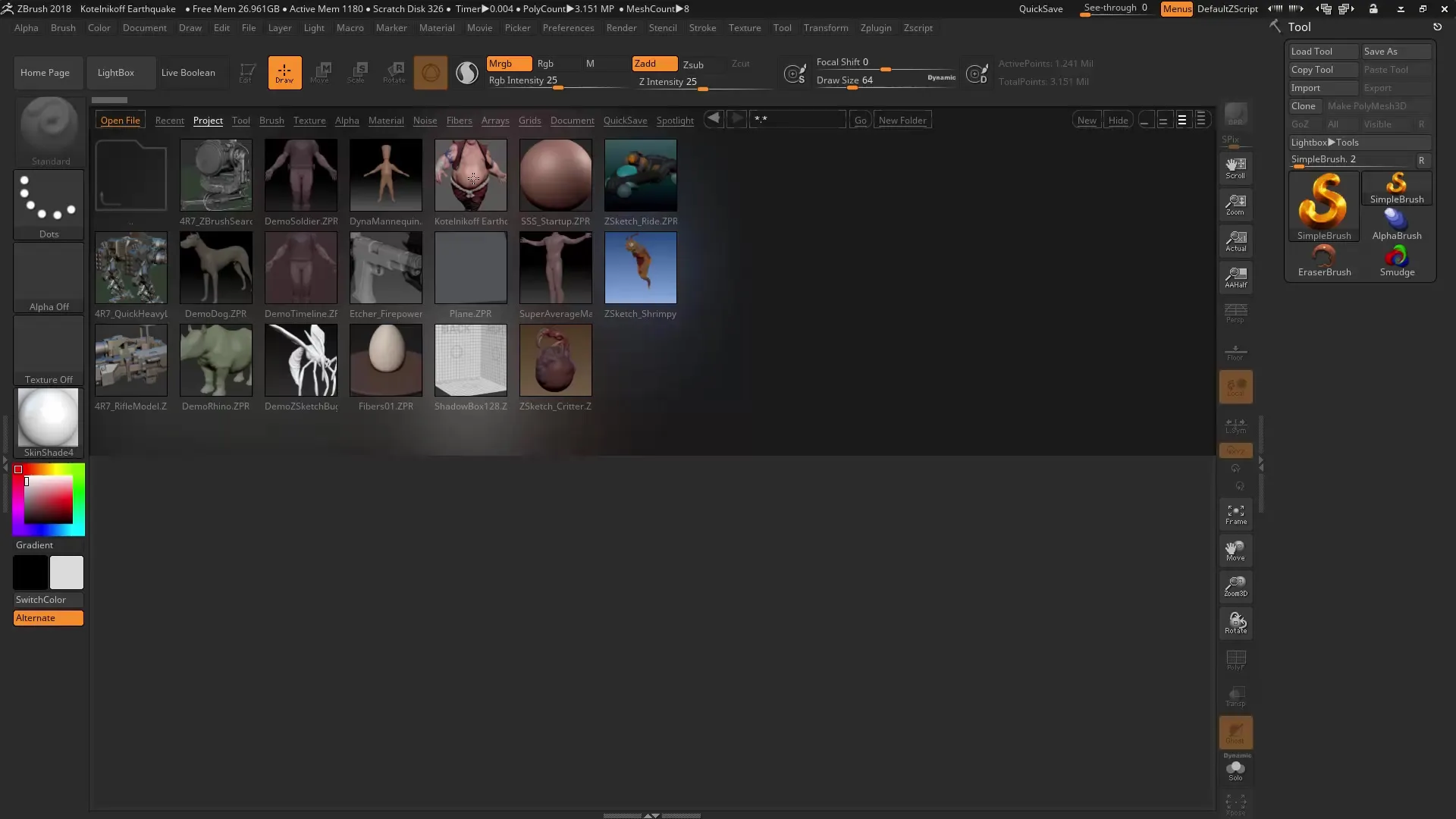
Task: Toggle Zadd mode
Action: [x=654, y=64]
